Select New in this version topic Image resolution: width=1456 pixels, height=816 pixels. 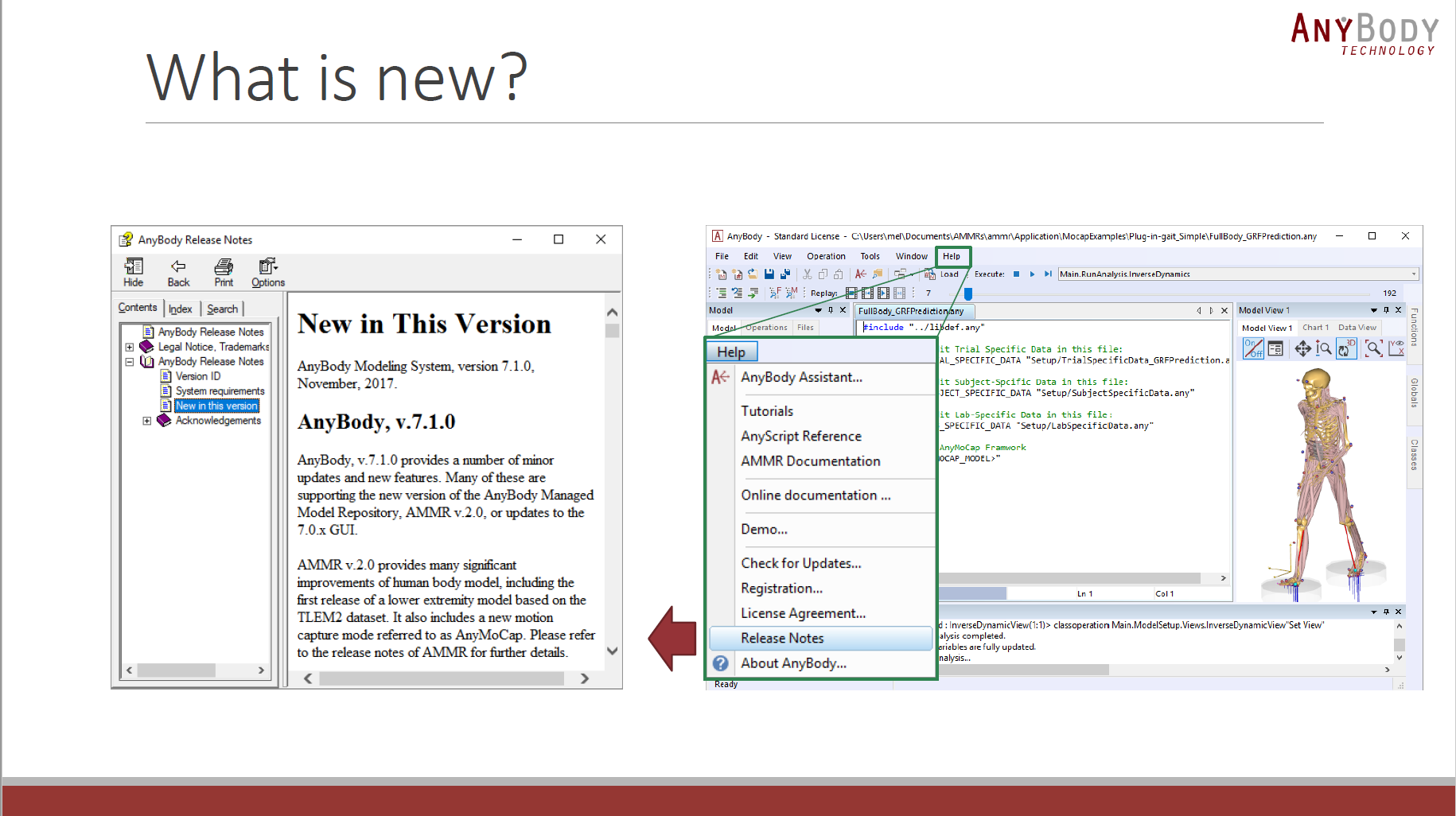tap(217, 406)
